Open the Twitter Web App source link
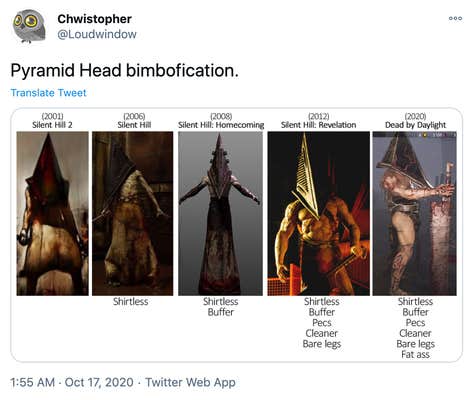Viewport: 475px width, 400px height. 190,382
